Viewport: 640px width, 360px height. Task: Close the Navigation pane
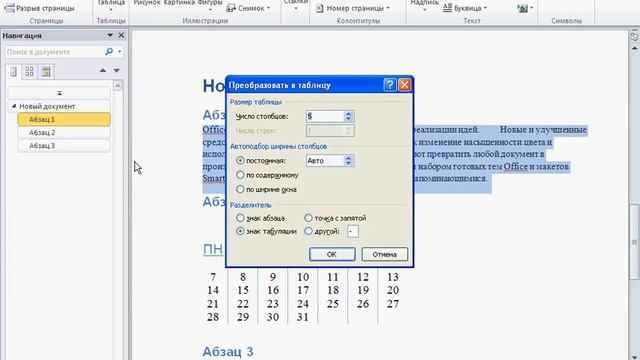click(121, 36)
